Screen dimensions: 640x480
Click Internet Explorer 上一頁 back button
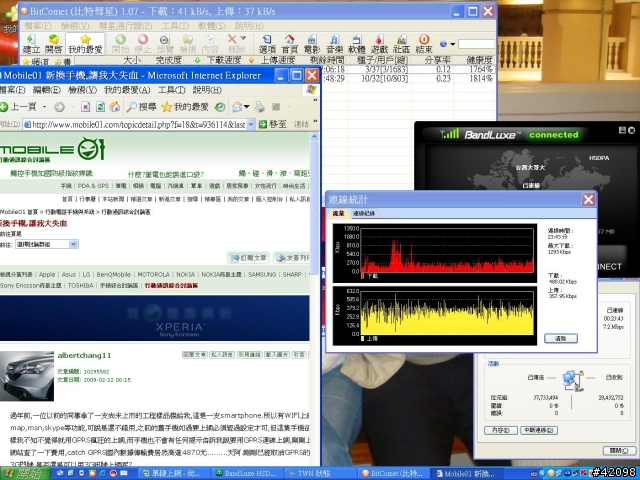click(x=19, y=107)
